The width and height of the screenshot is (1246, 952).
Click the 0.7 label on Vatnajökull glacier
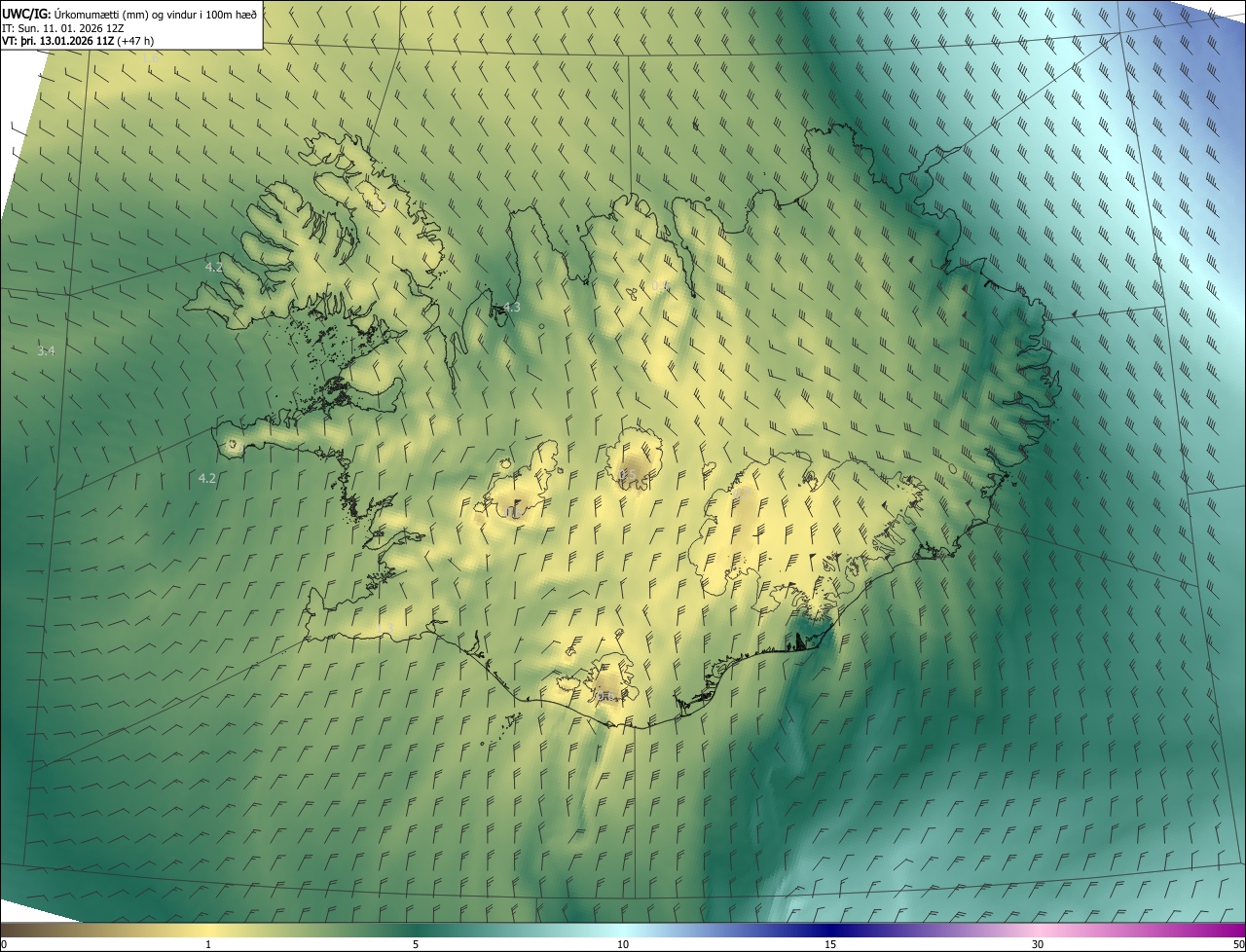742,494
